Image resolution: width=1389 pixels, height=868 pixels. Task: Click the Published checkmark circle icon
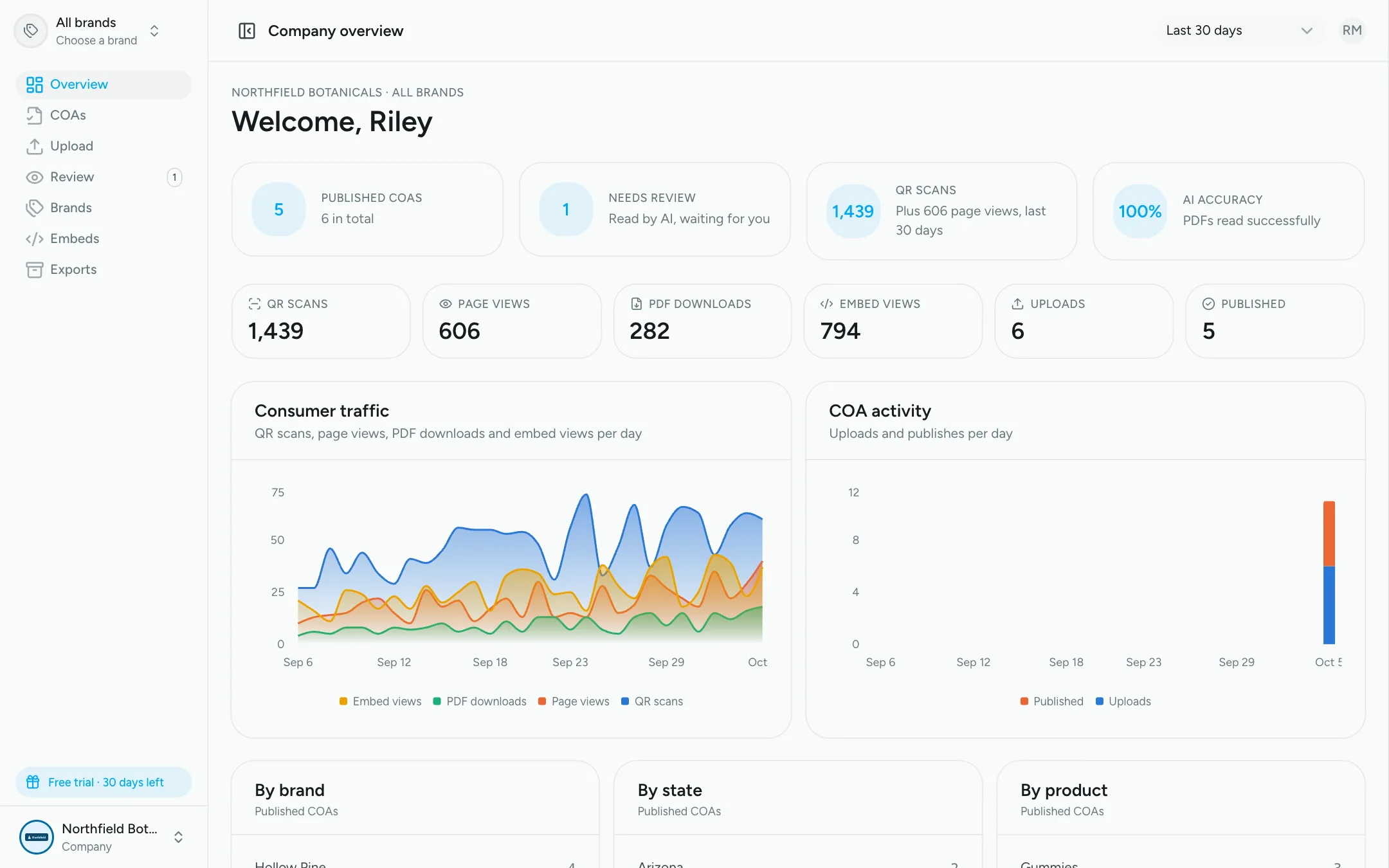[x=1208, y=303]
